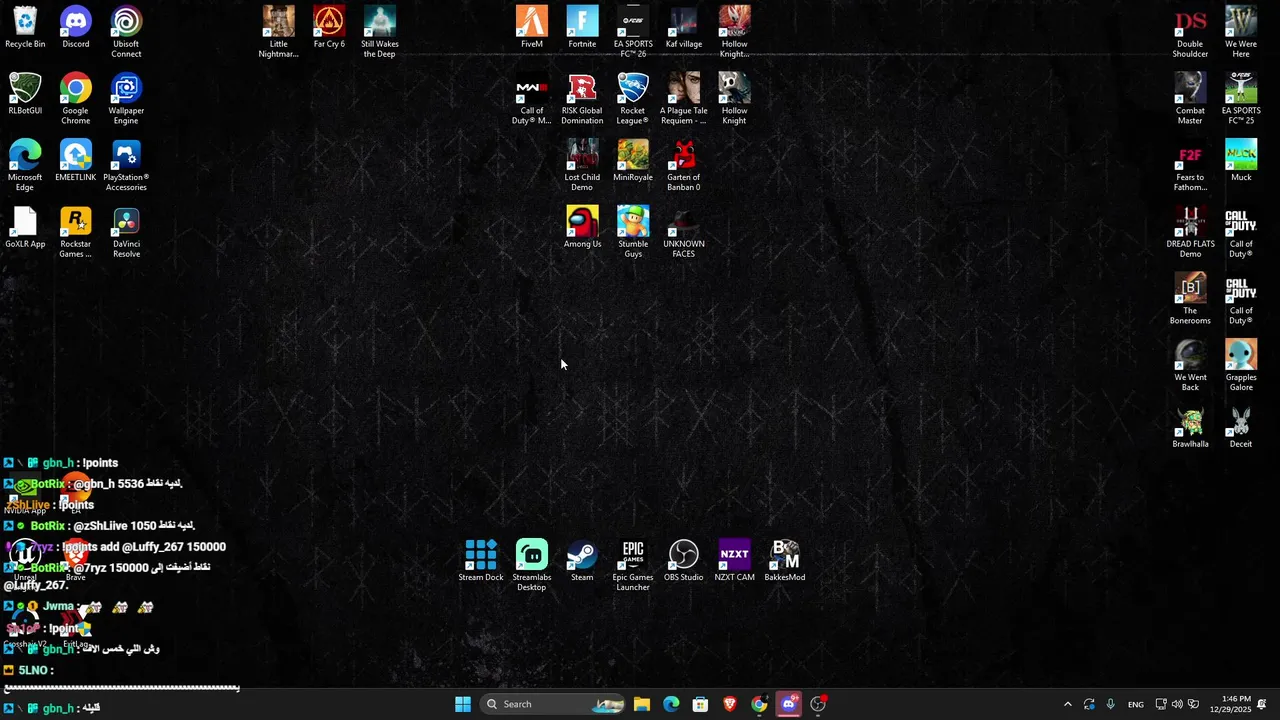Open volume control in system tray
This screenshot has height=720, width=1280.
pyautogui.click(x=1176, y=704)
